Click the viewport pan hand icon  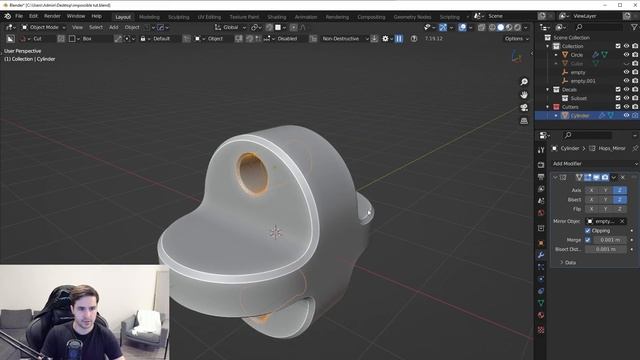click(524, 95)
